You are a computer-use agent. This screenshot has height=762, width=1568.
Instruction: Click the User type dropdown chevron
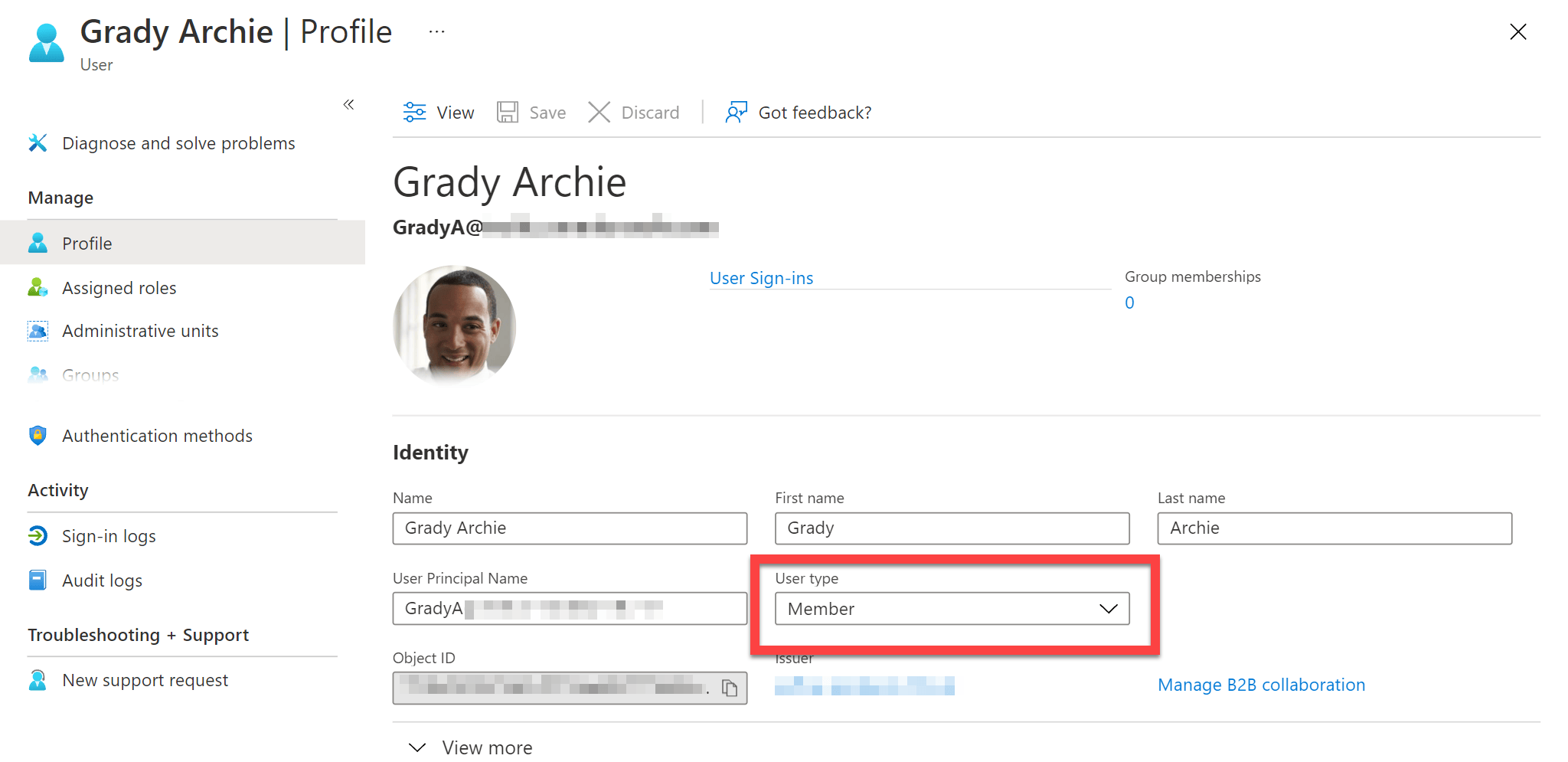click(1109, 609)
